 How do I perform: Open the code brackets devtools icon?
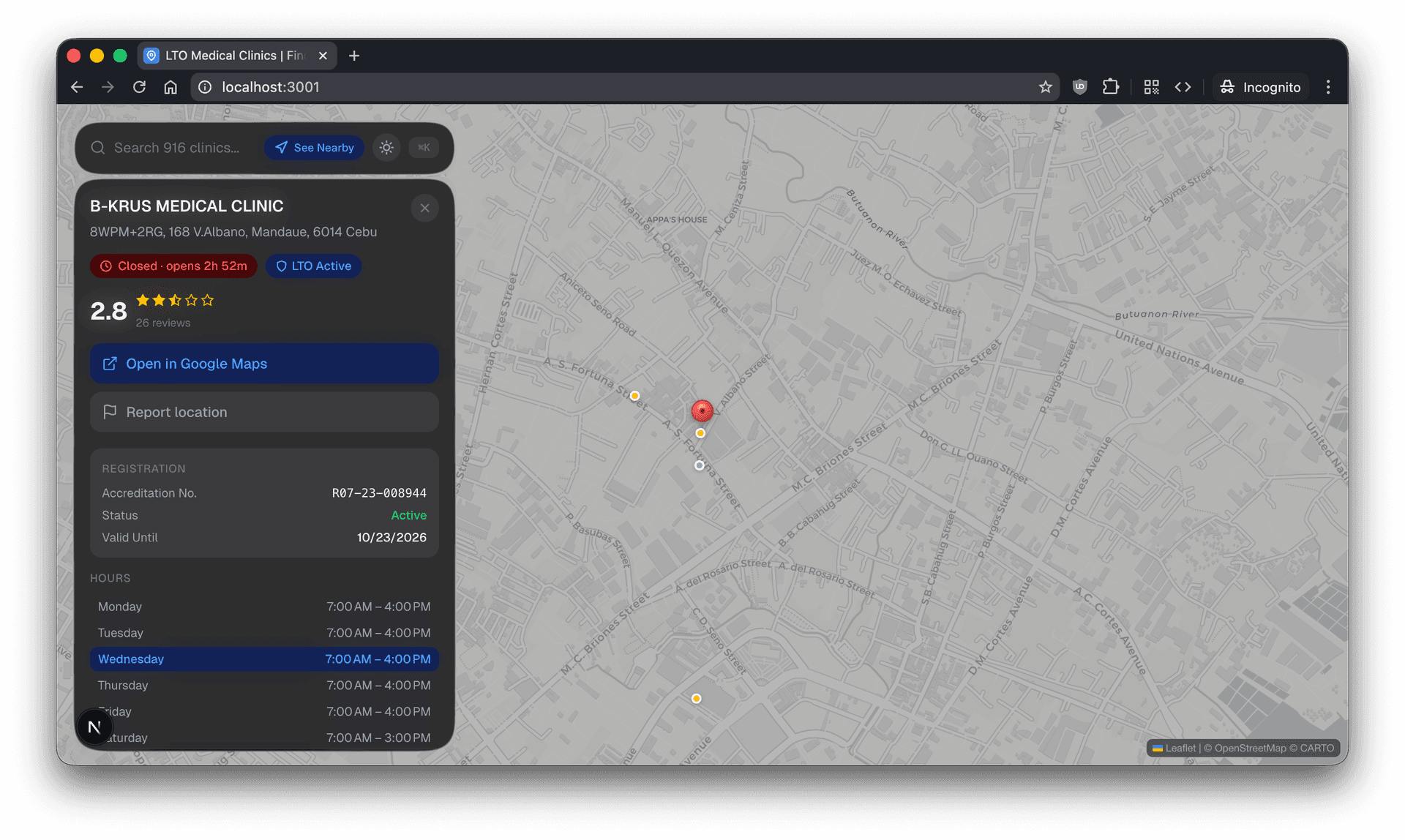[x=1183, y=87]
